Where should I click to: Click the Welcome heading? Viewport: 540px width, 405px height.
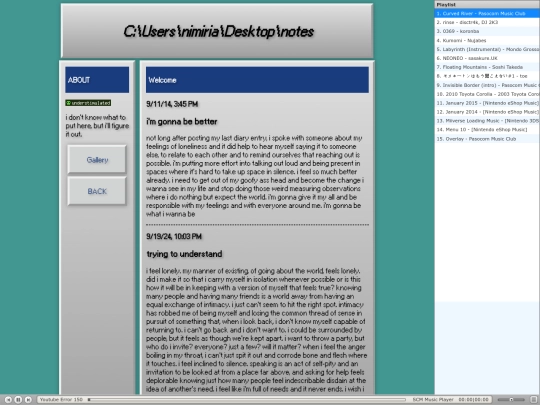pos(257,80)
